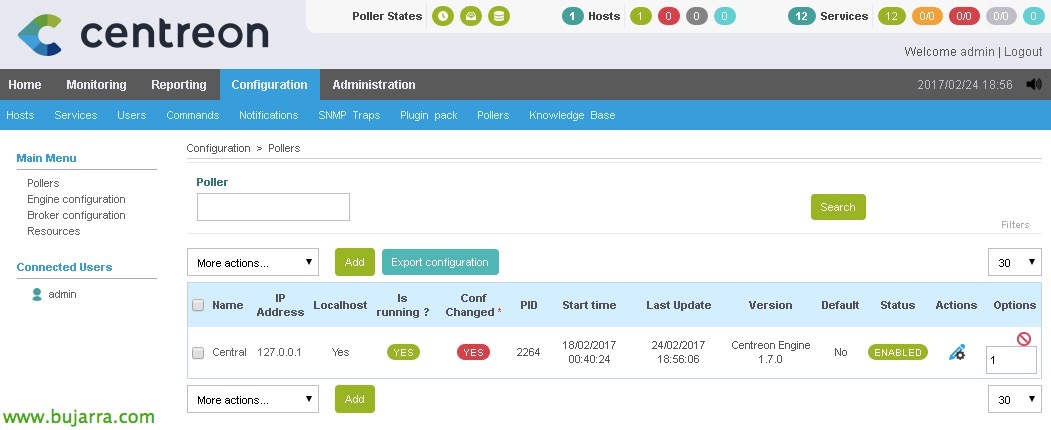Viewport: 1051px width, 430px height.
Task: Open the Central poller name link
Action: [x=229, y=352]
